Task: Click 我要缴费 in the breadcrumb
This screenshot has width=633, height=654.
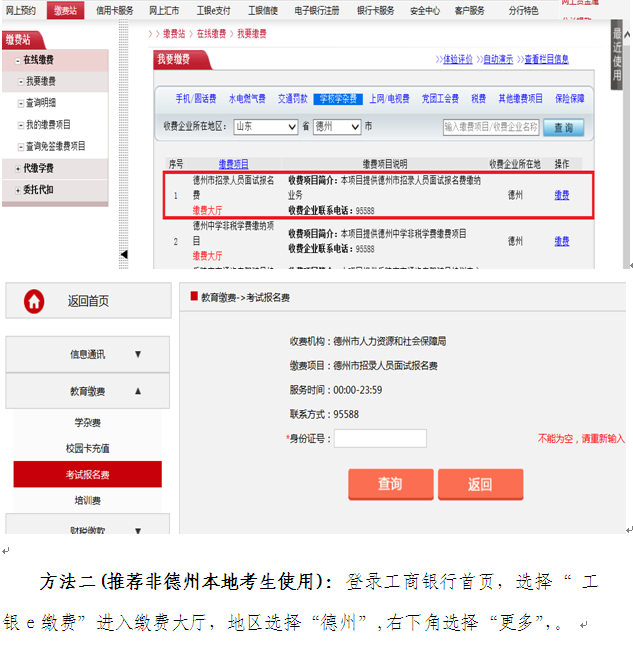Action: click(x=252, y=34)
